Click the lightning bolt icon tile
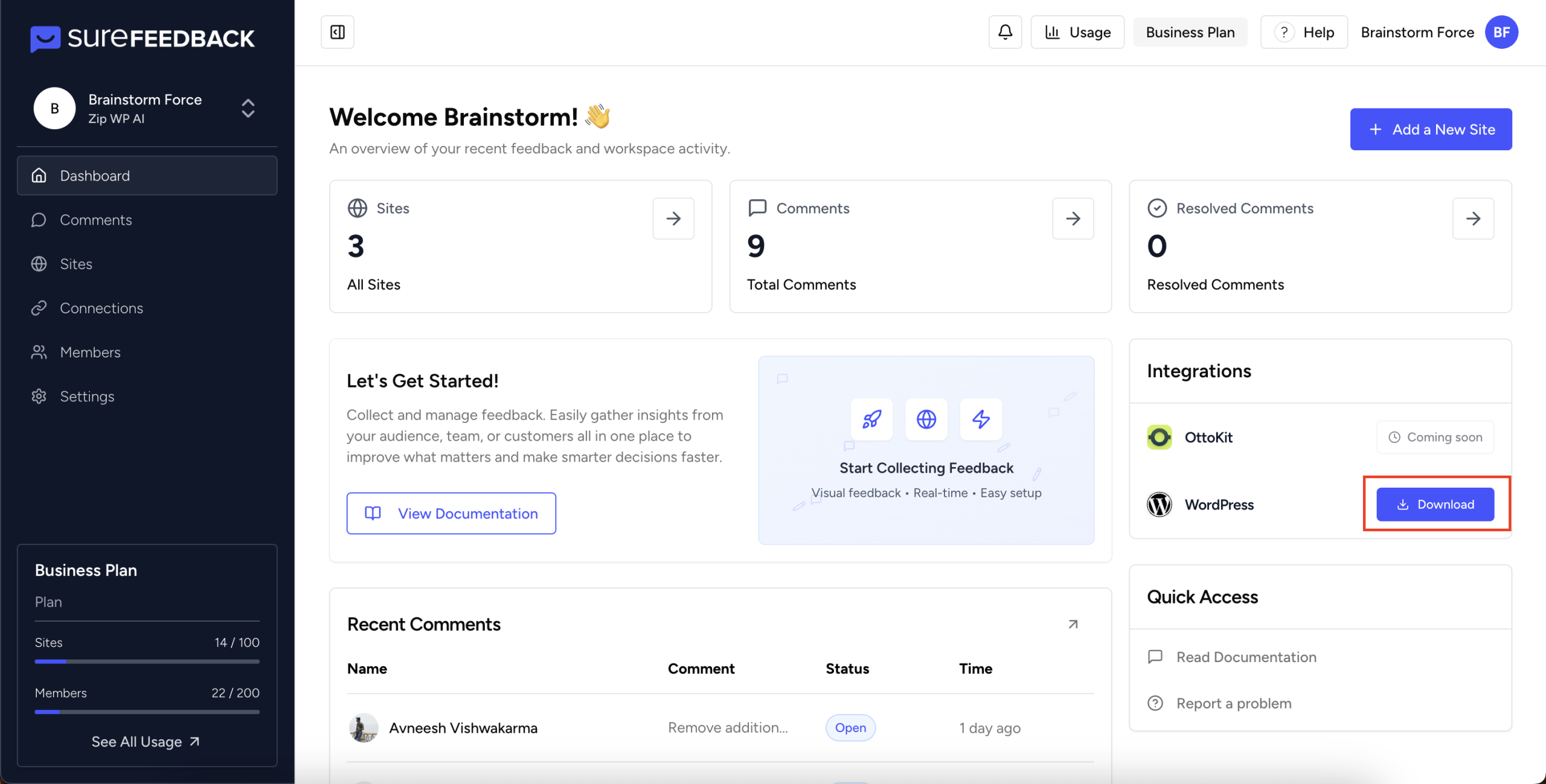The image size is (1546, 784). 981,419
